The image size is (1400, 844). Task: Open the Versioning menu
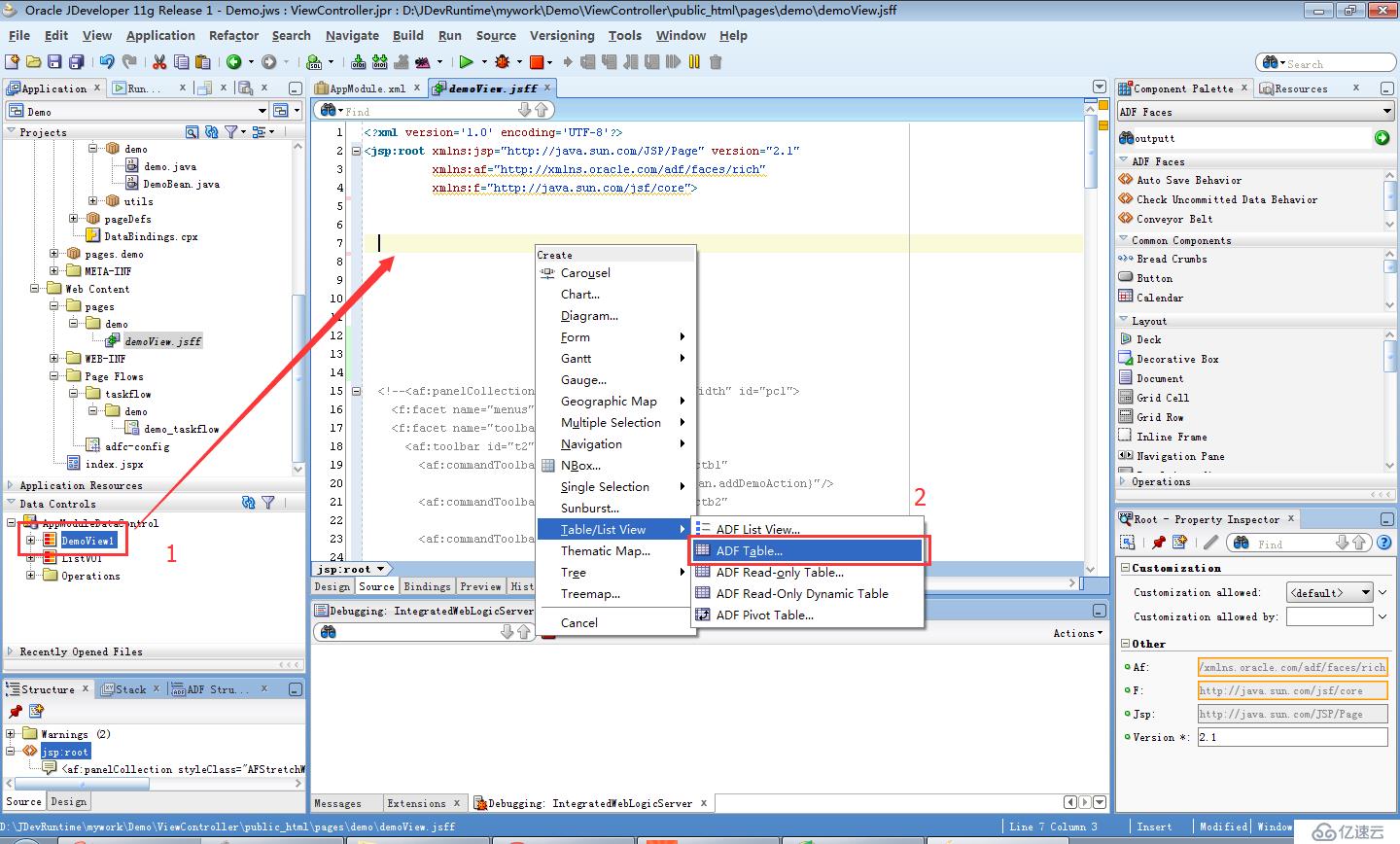tap(562, 35)
